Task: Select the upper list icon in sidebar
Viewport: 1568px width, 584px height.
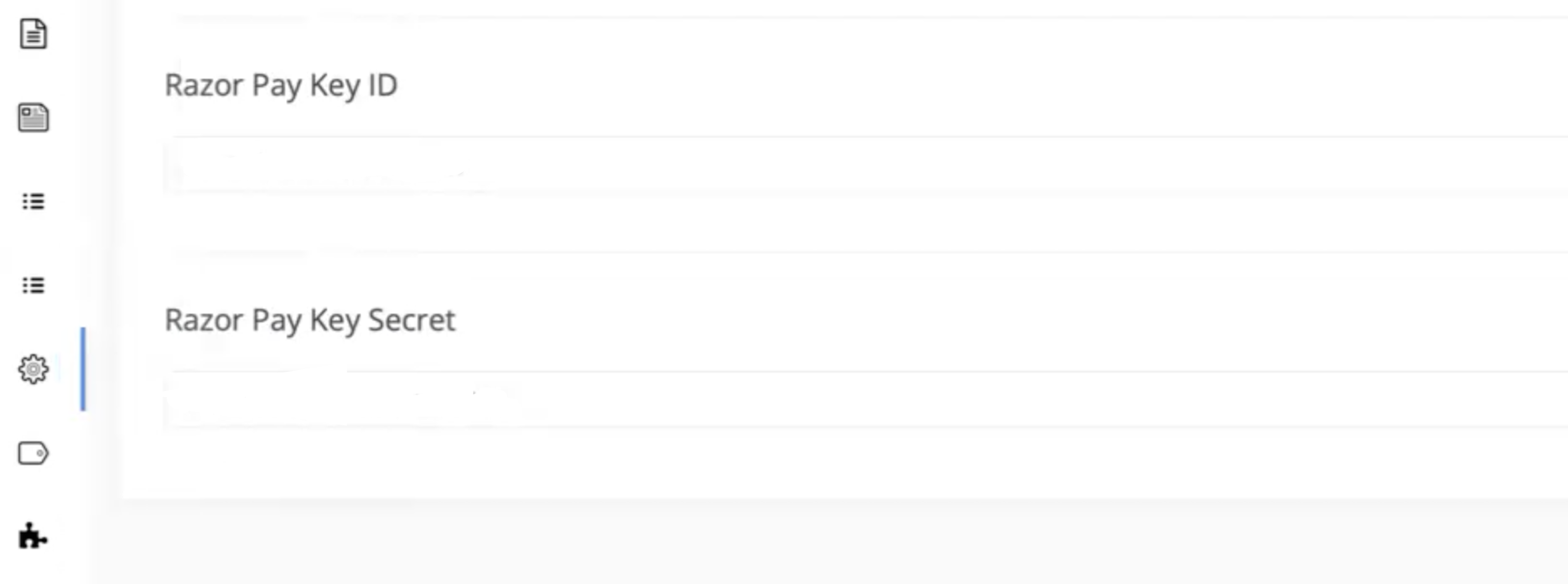Action: click(34, 201)
